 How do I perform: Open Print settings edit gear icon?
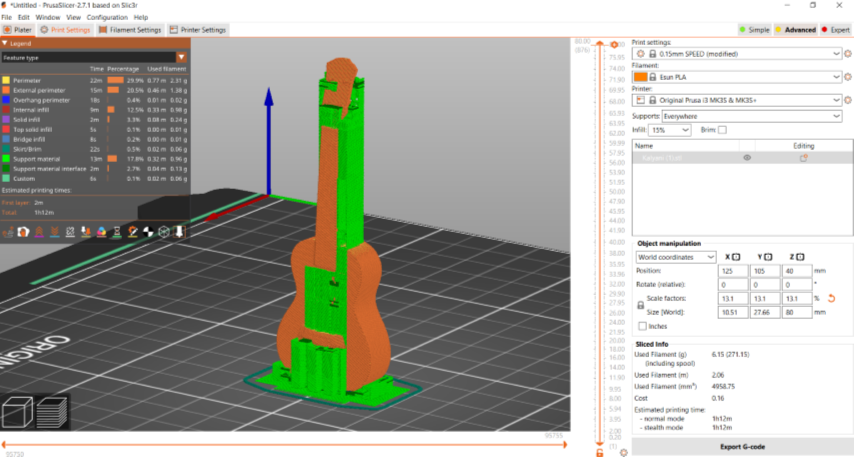(847, 54)
